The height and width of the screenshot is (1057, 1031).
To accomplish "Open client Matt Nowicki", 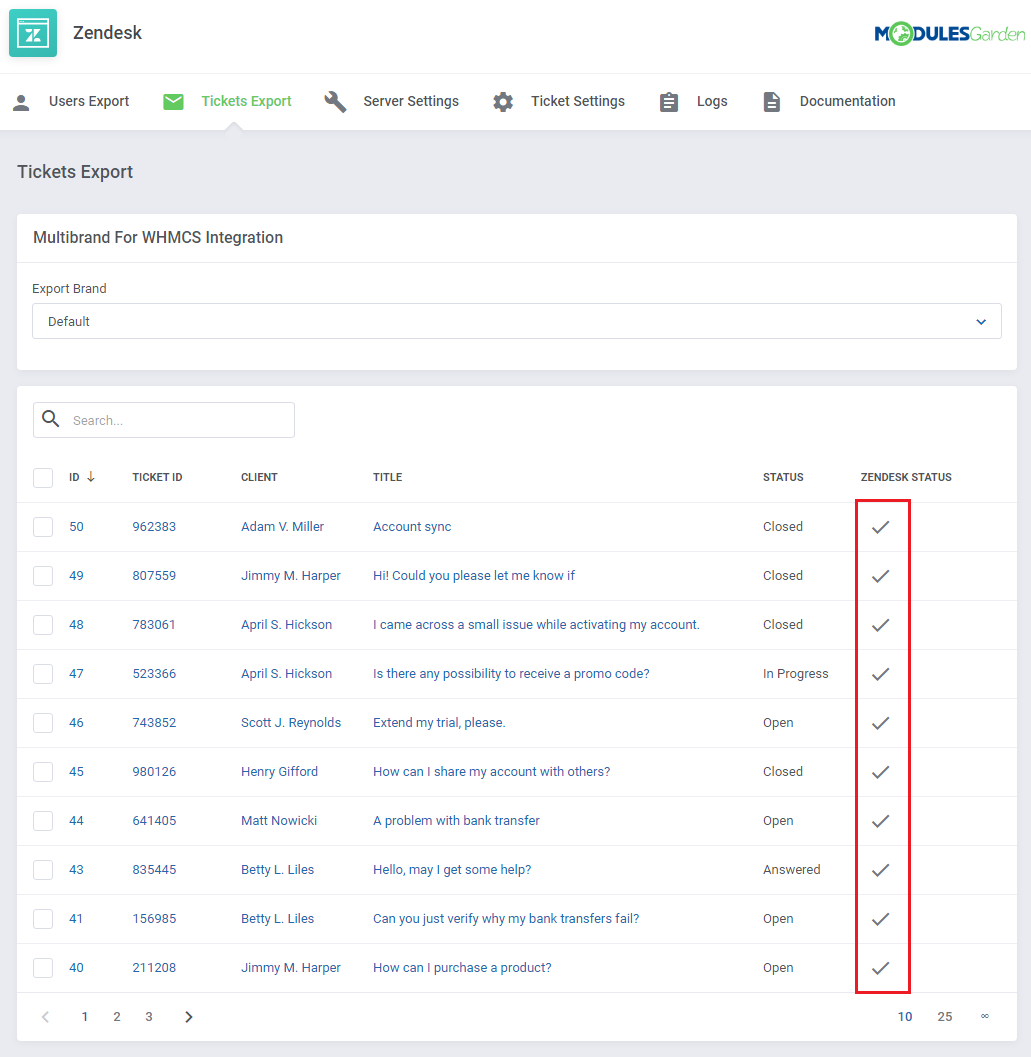I will coord(279,820).
